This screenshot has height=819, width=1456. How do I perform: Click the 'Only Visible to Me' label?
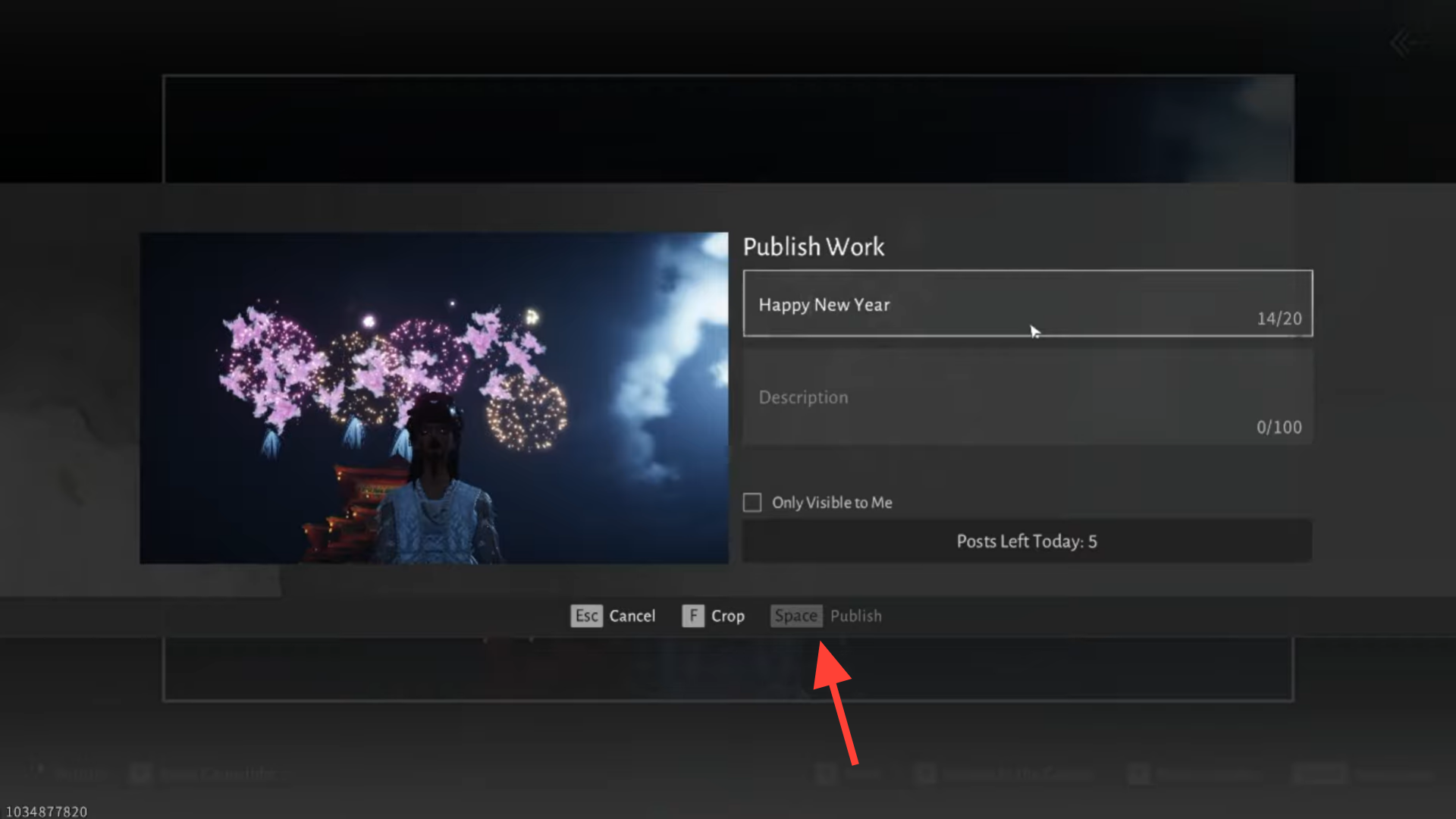(832, 503)
